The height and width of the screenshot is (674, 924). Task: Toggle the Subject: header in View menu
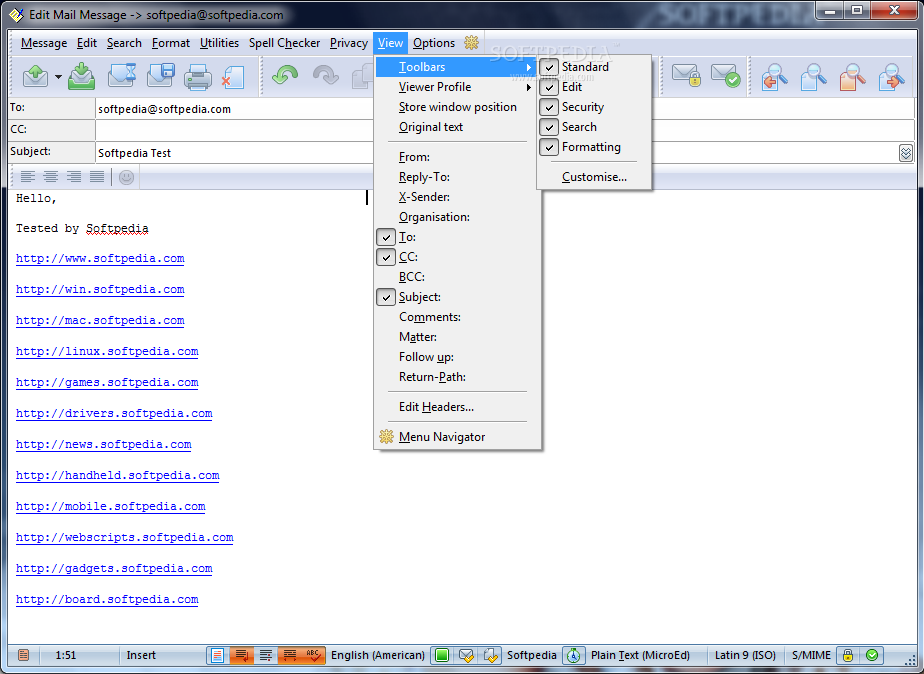coord(457,297)
